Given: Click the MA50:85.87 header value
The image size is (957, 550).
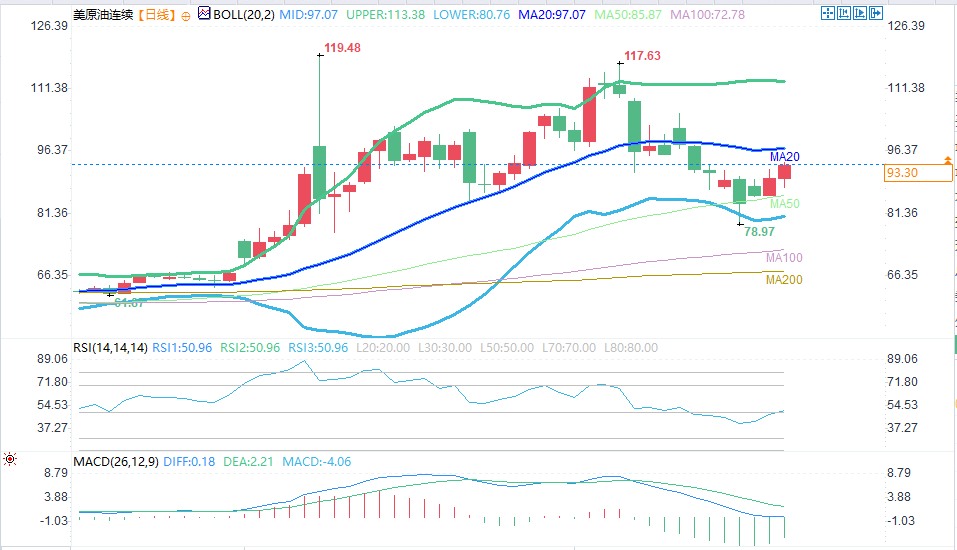Looking at the screenshot, I should coord(628,14).
